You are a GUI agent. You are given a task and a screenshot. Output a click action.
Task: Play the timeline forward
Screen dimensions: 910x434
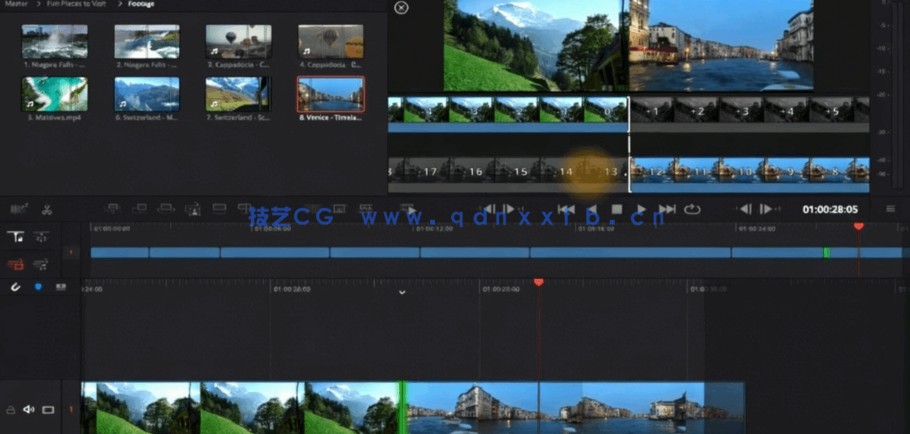click(x=641, y=209)
